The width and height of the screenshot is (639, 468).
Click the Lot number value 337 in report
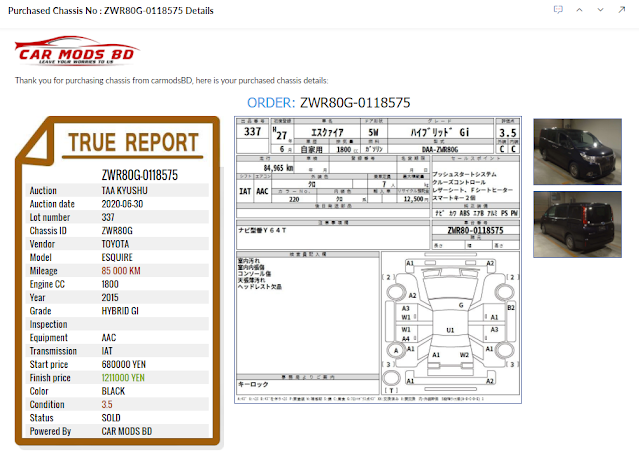tap(108, 217)
